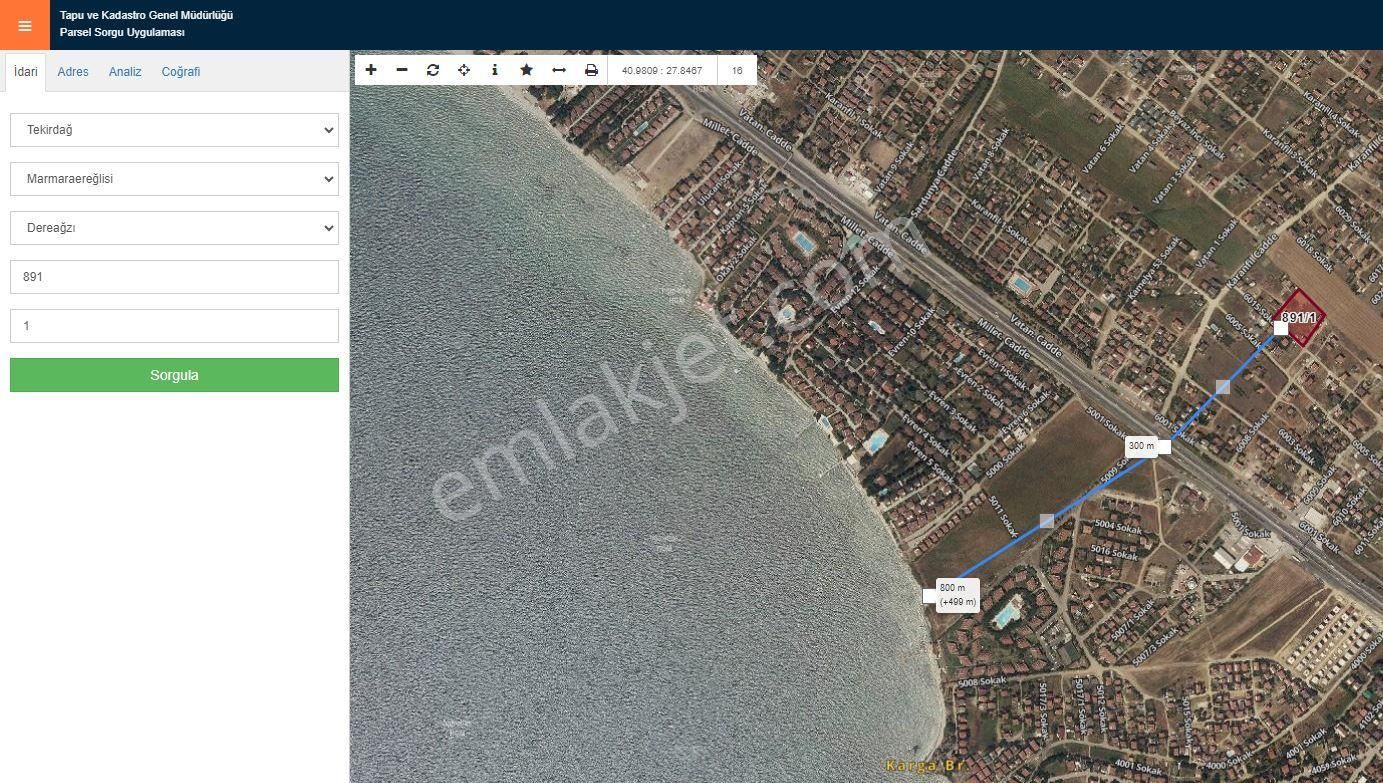This screenshot has width=1383, height=783.
Task: Zoom in with the plus tool
Action: coord(371,70)
